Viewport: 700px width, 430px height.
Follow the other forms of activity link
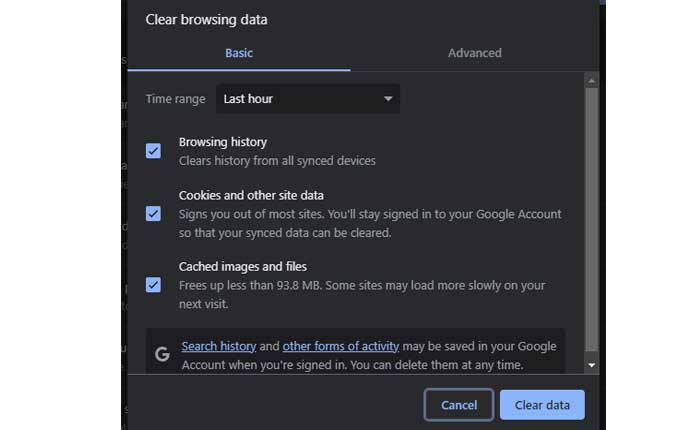coord(341,346)
